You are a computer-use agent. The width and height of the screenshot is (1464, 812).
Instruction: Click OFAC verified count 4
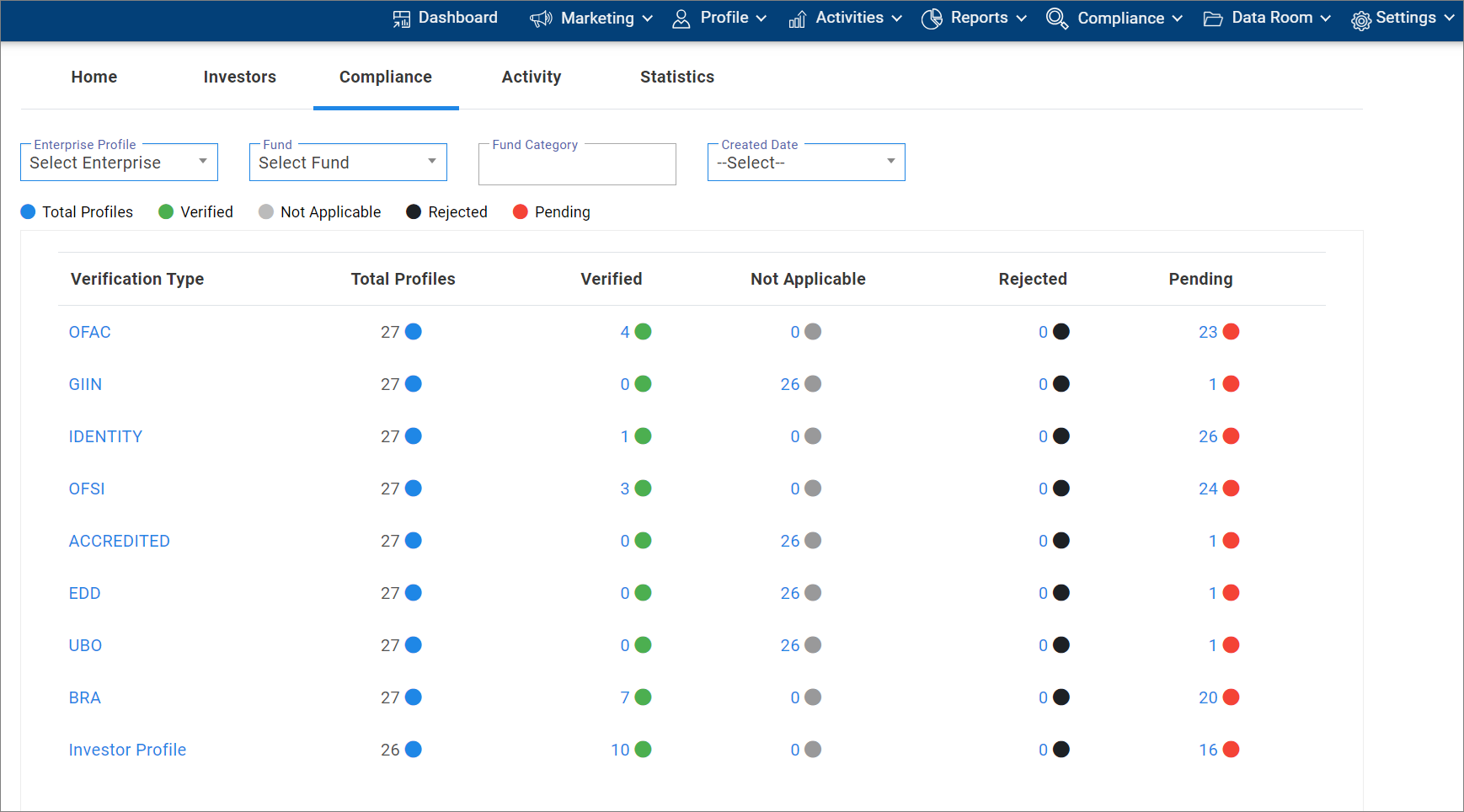pyautogui.click(x=625, y=332)
